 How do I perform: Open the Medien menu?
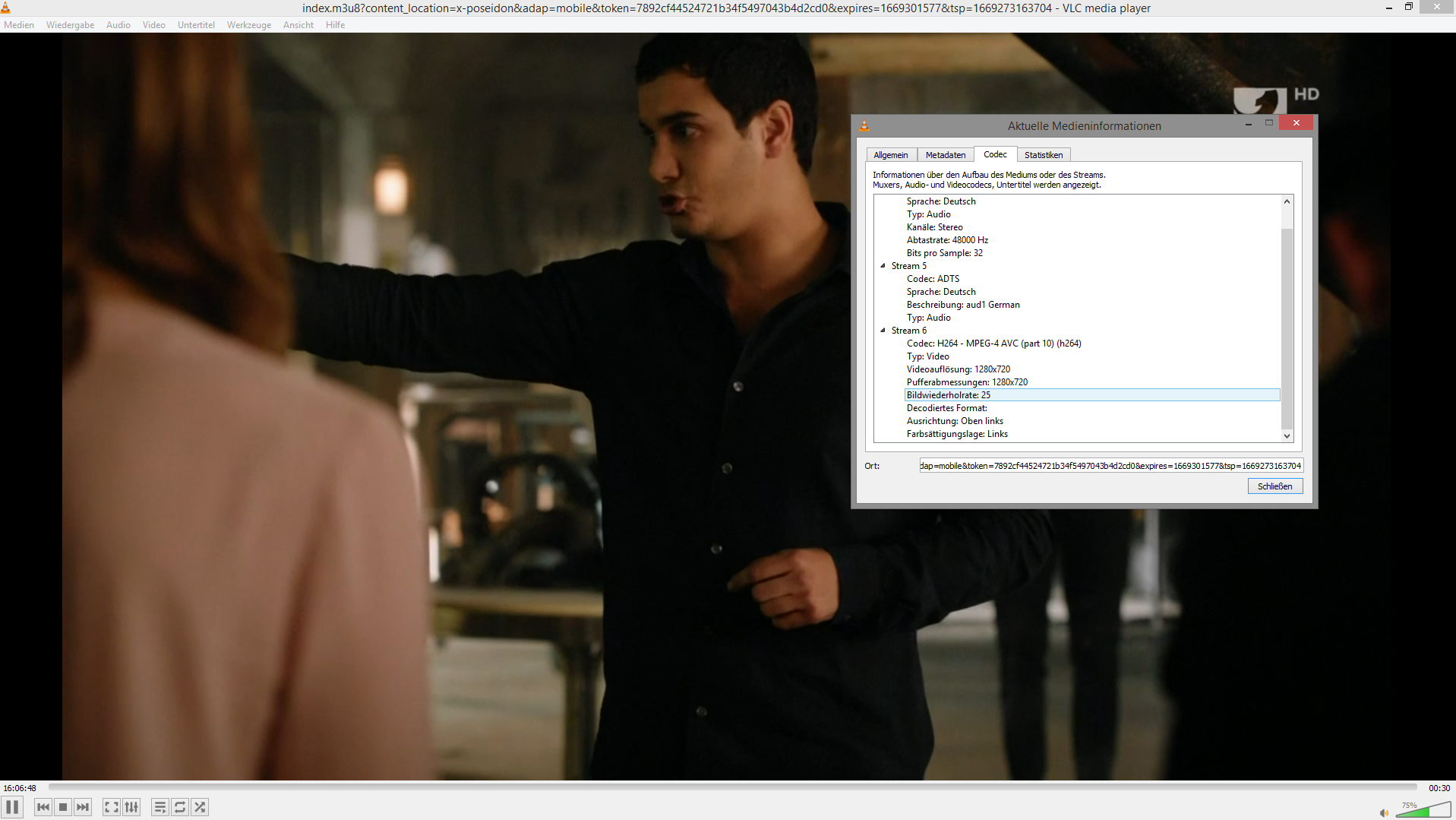19,25
